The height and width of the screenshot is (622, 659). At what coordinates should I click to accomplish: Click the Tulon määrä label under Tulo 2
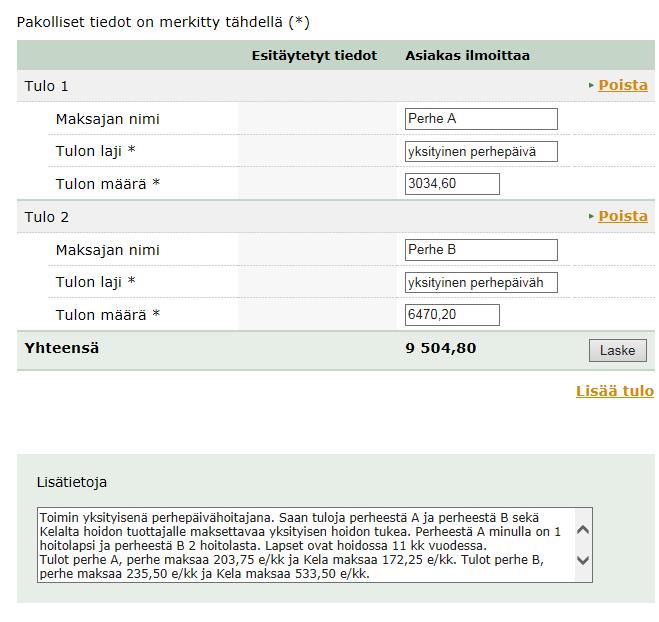(108, 315)
